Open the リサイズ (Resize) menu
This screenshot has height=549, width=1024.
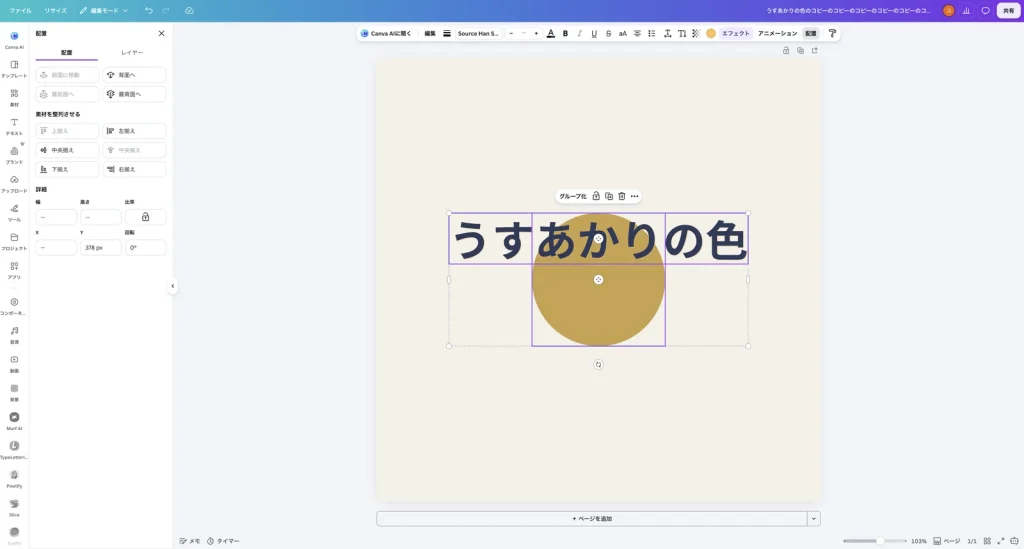tap(56, 10)
